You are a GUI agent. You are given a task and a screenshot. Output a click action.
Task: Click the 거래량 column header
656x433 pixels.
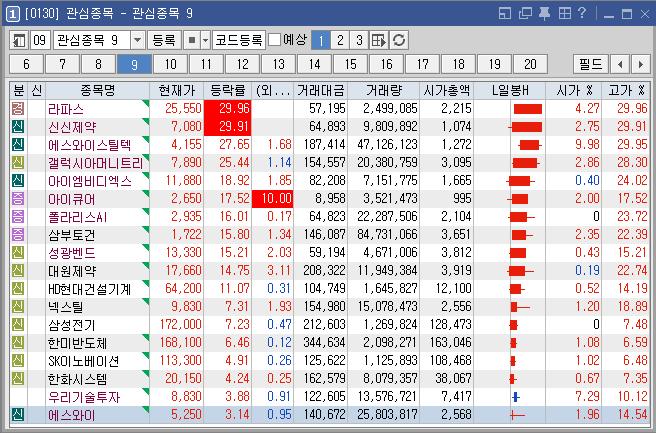click(383, 90)
